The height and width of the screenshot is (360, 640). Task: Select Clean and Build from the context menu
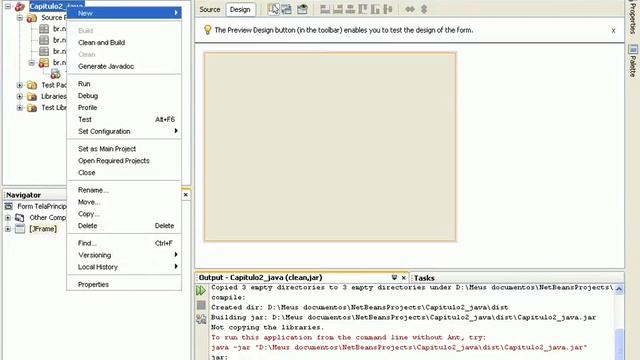pos(124,42)
